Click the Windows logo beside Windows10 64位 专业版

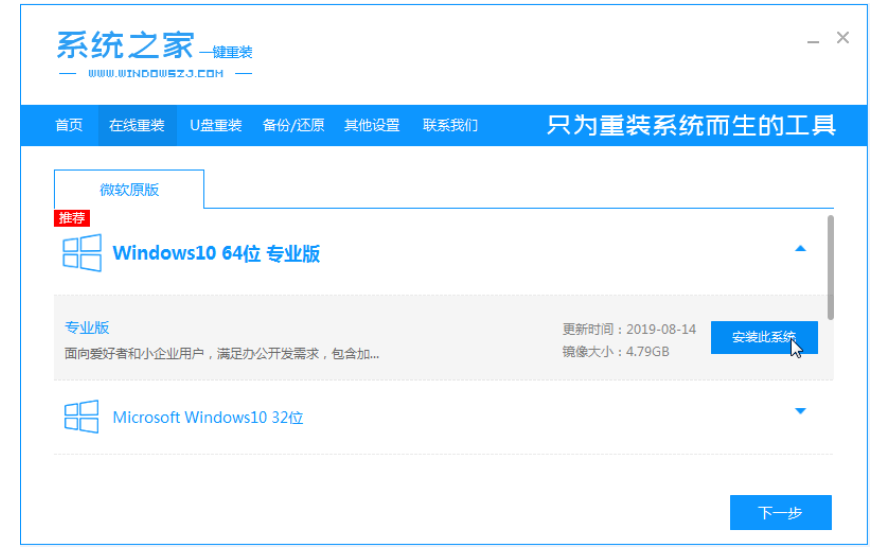(x=81, y=253)
